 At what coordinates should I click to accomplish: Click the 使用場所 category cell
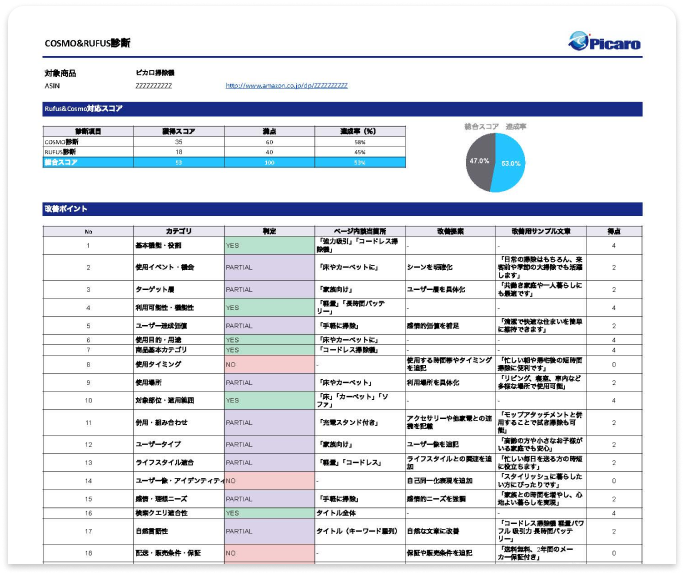(179, 382)
